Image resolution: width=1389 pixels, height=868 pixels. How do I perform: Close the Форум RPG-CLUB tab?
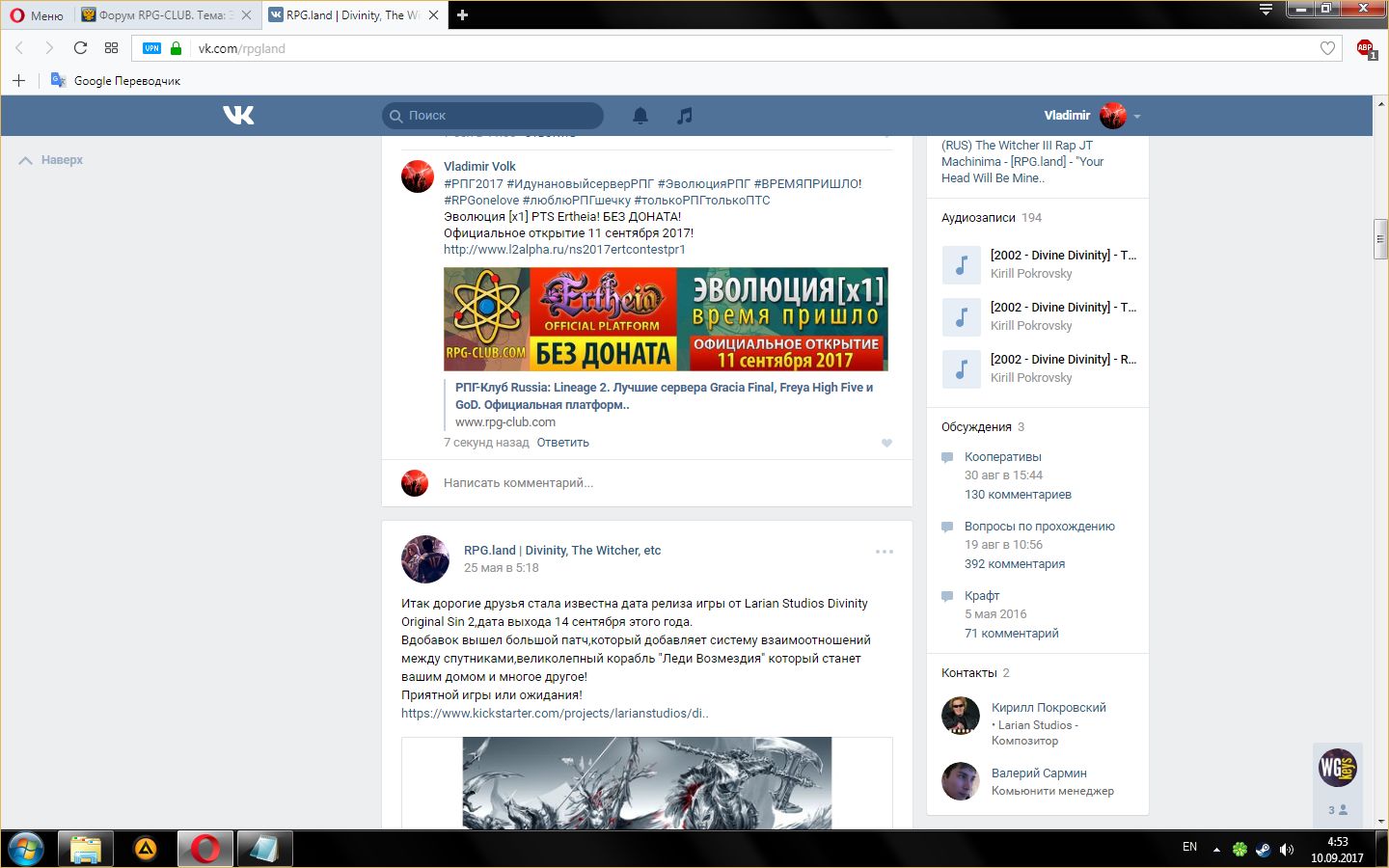point(247,14)
